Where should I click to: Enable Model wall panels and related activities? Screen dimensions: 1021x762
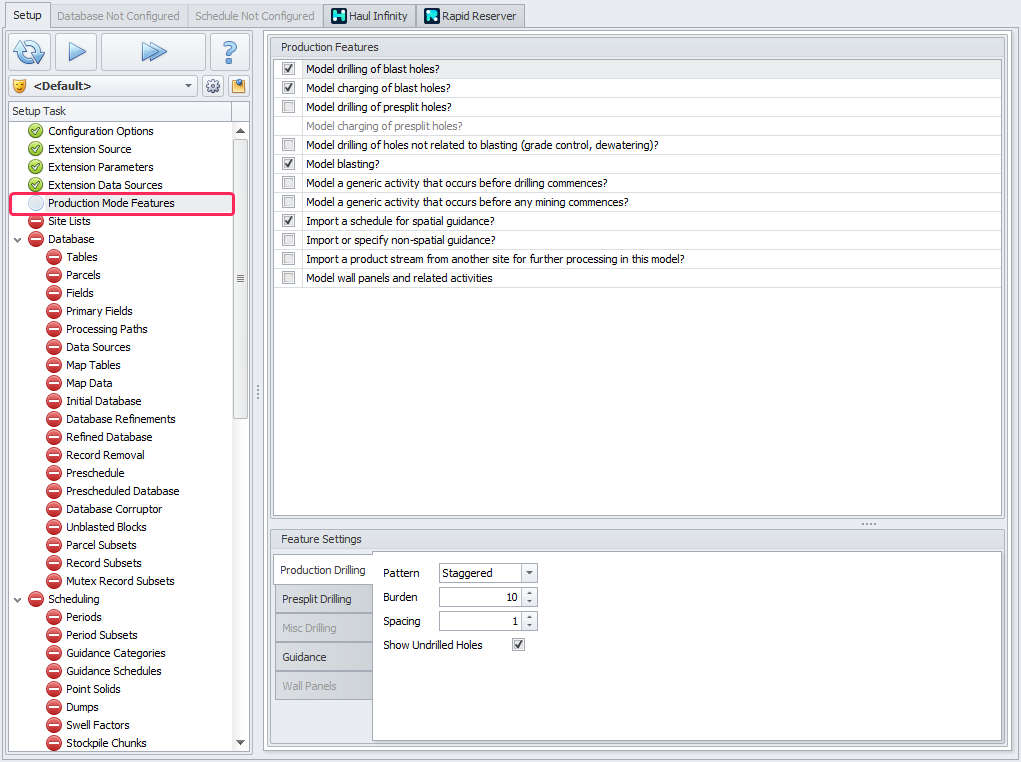coord(288,277)
